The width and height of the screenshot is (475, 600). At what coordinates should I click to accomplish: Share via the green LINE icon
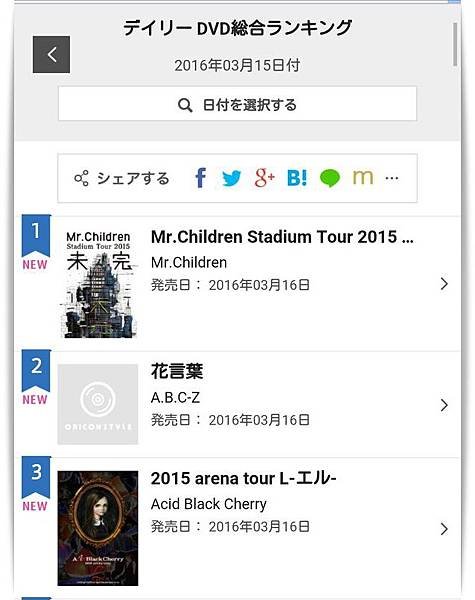[x=330, y=178]
